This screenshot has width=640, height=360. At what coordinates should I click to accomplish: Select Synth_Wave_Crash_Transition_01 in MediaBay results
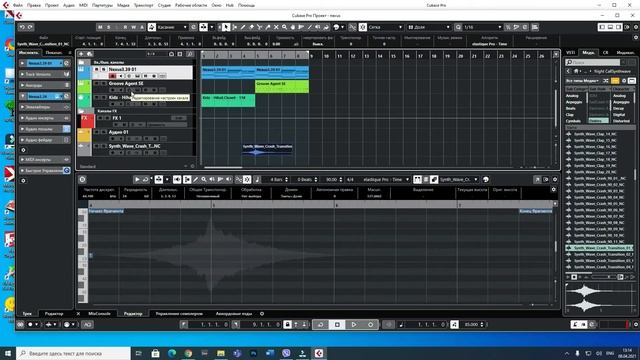click(x=599, y=248)
